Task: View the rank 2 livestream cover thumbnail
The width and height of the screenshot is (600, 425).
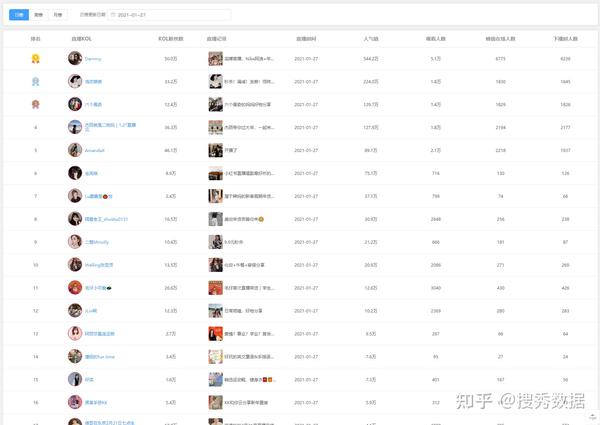Action: [x=215, y=81]
